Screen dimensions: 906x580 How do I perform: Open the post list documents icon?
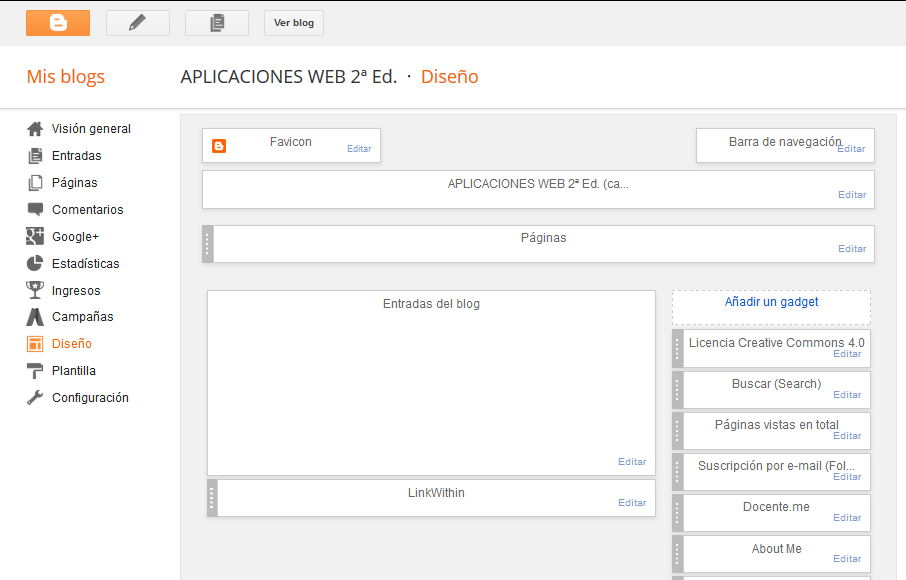[217, 23]
